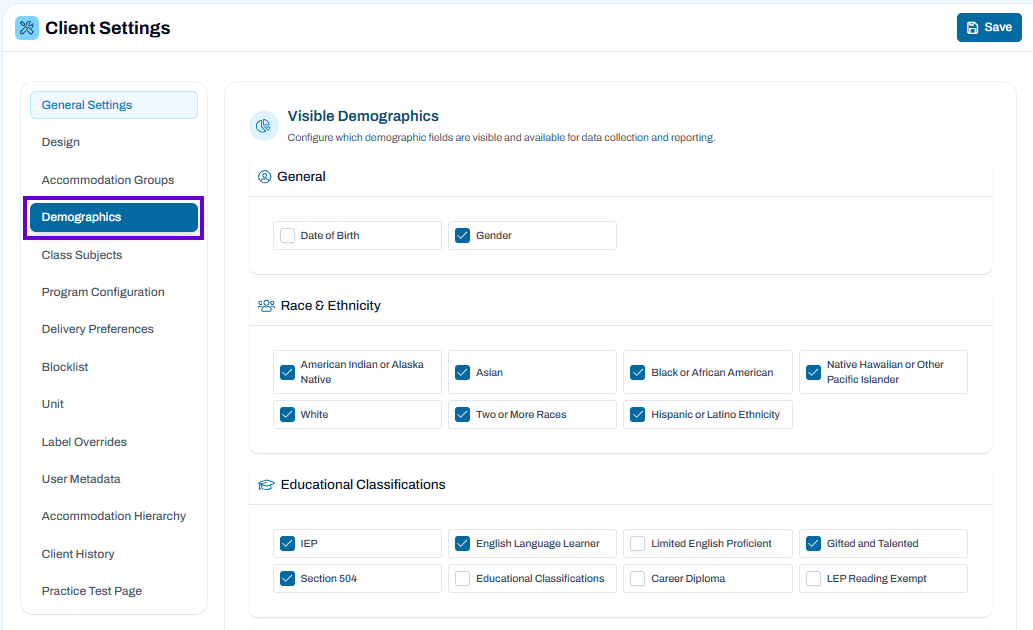Click the Educational Classifications section heading
This screenshot has height=630, width=1033.
pyautogui.click(x=363, y=485)
